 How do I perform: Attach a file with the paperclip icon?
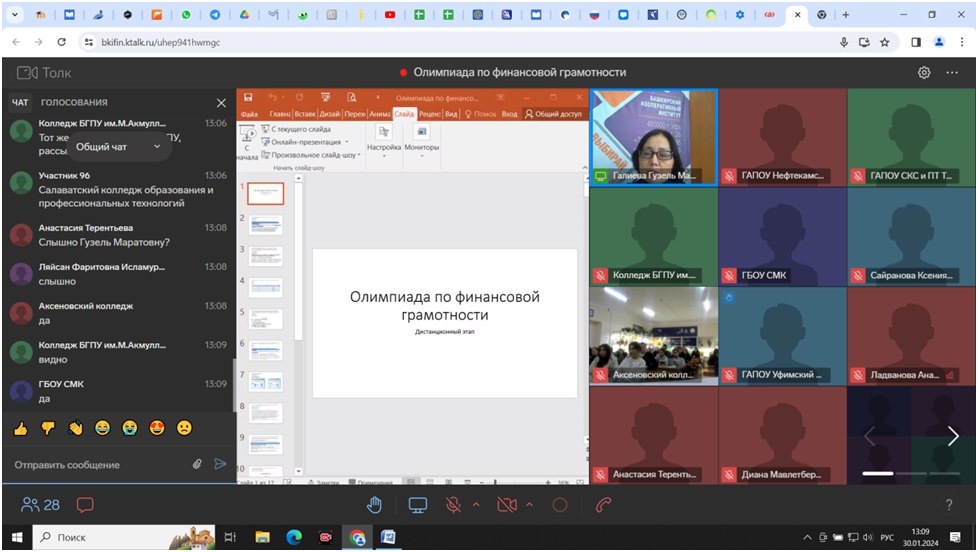pos(198,464)
